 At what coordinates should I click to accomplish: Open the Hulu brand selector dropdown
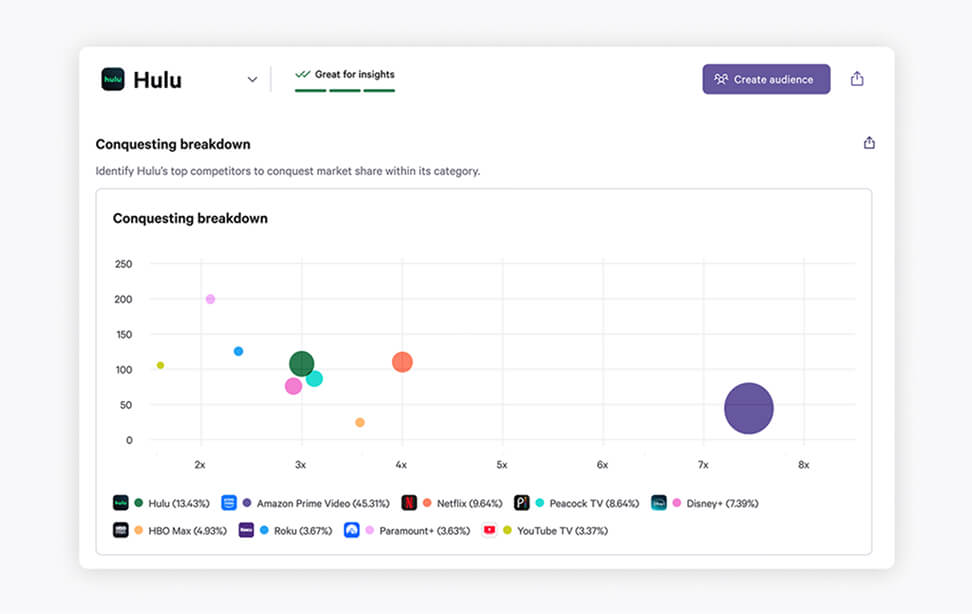(252, 79)
